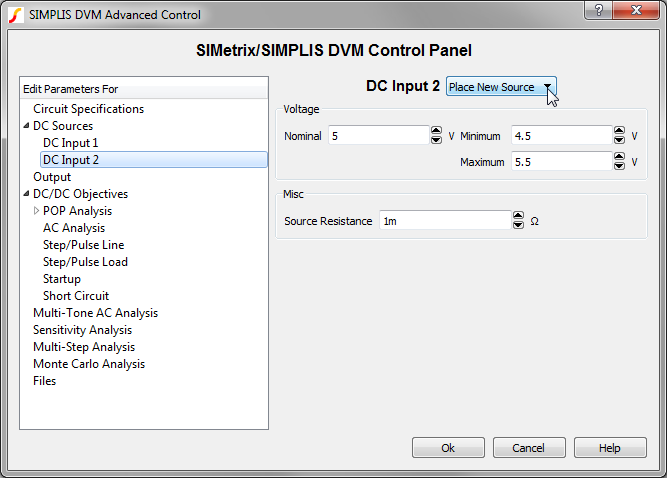Open the Place New Source dropdown
This screenshot has width=667, height=478.
pos(500,87)
